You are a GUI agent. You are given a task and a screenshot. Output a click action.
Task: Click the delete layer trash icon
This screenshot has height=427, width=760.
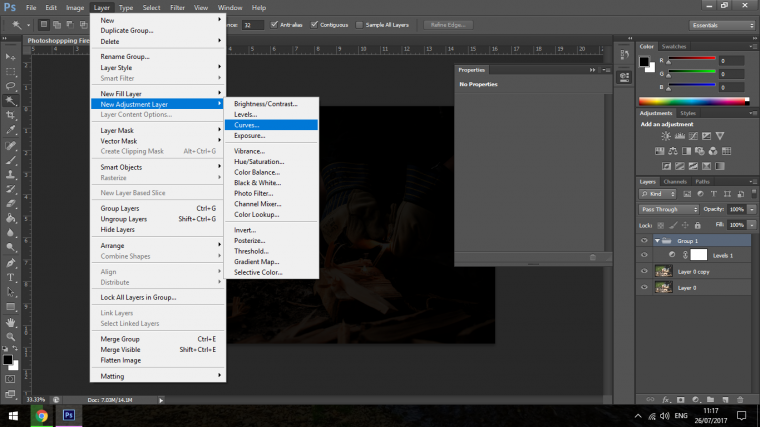[740, 400]
